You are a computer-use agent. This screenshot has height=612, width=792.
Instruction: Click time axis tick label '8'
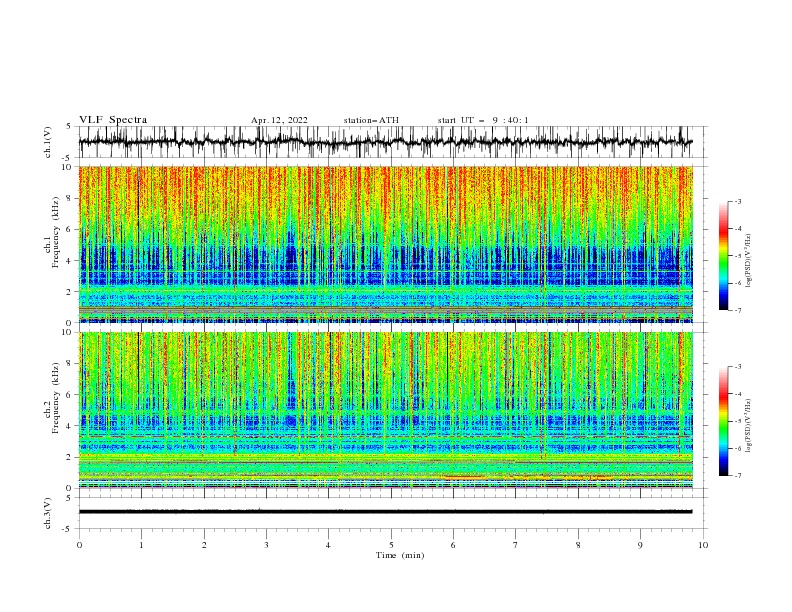578,545
